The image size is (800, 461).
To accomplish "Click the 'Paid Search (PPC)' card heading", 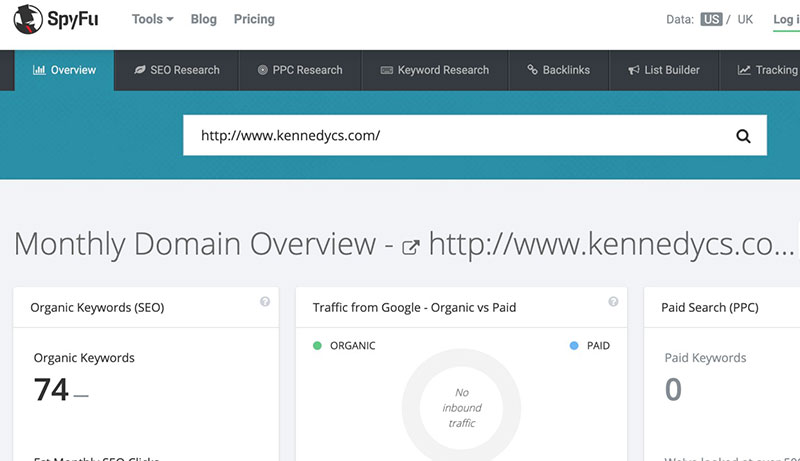I will tap(710, 308).
